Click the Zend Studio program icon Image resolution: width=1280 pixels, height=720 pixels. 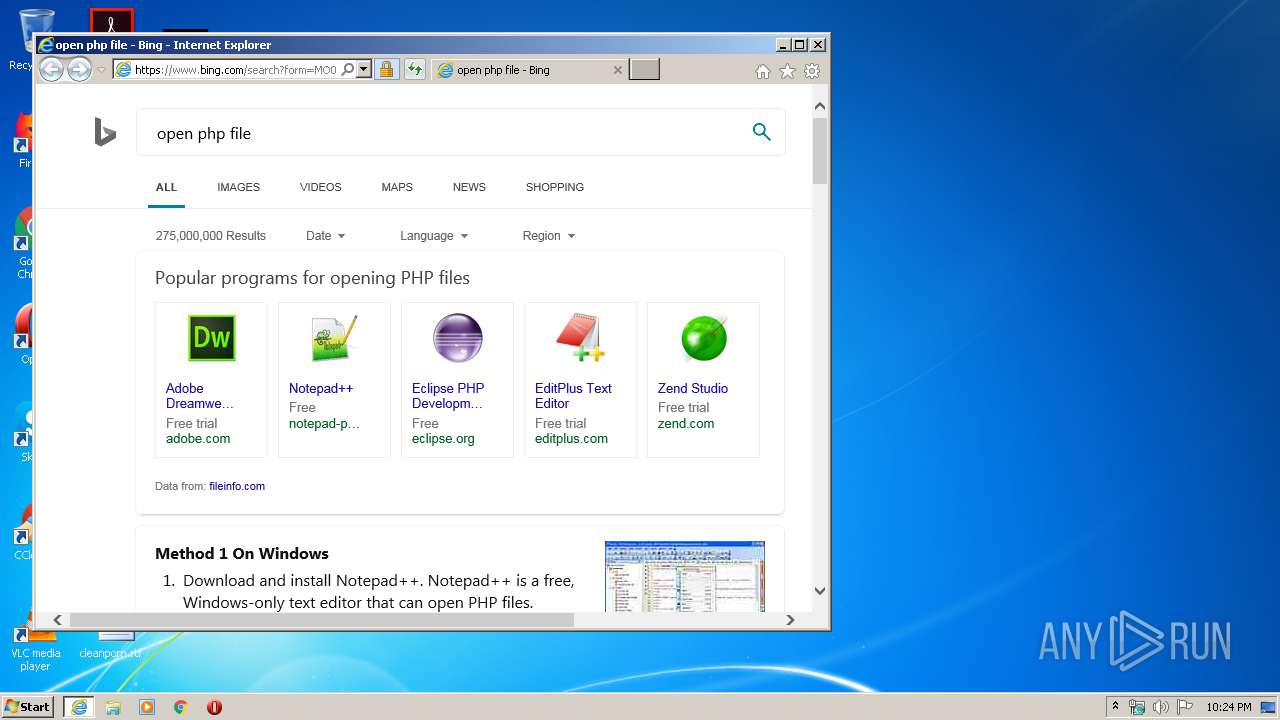pyautogui.click(x=703, y=338)
